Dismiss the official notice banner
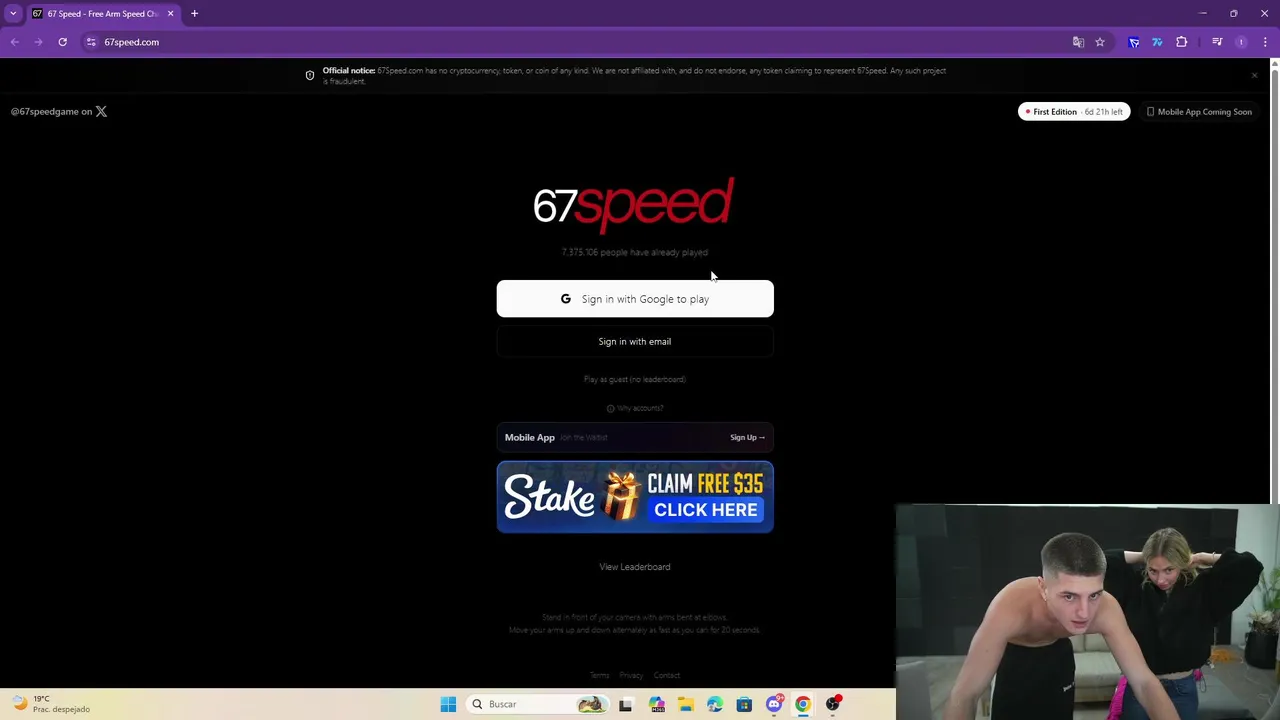The height and width of the screenshot is (720, 1280). [x=1254, y=75]
